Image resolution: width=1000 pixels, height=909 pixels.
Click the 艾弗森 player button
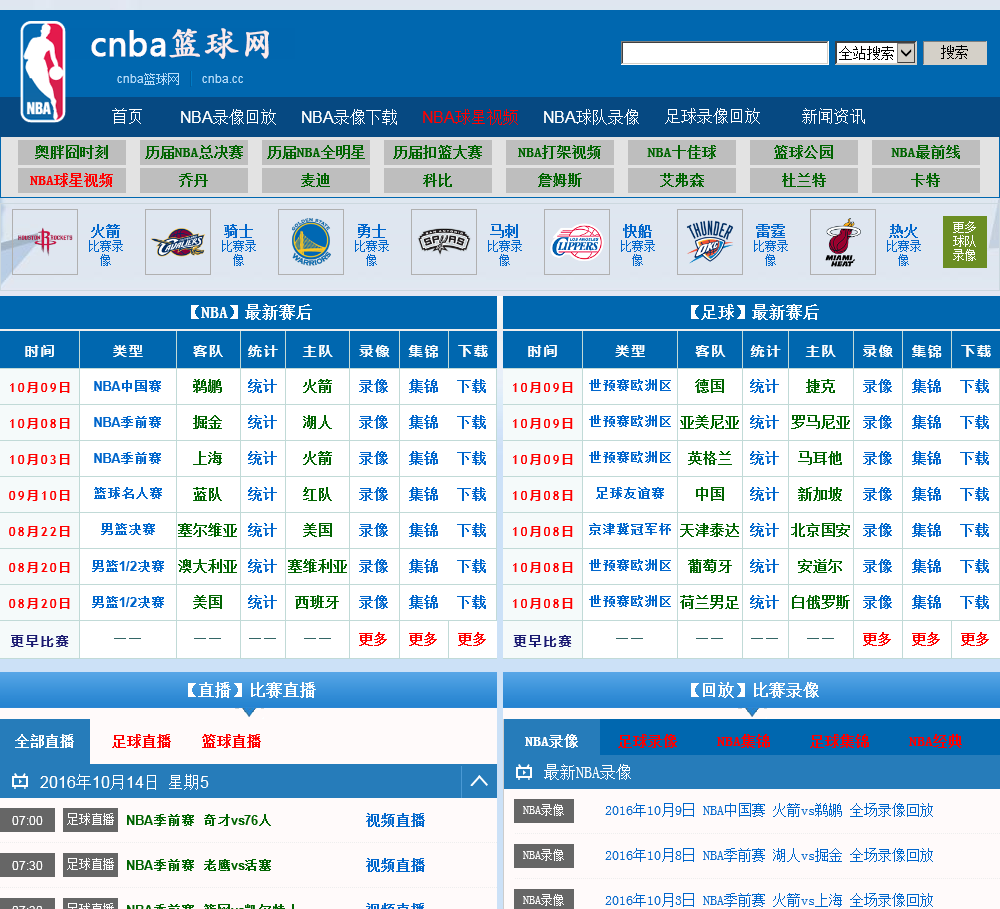click(682, 181)
